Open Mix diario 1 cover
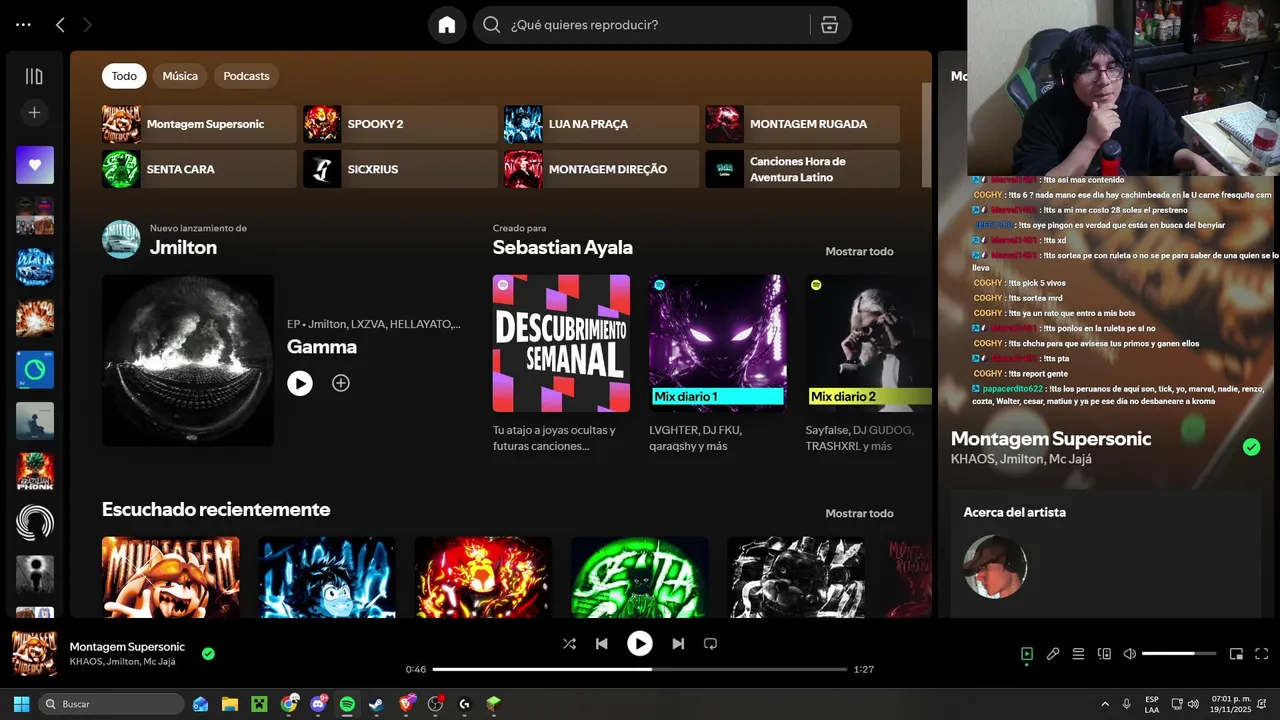This screenshot has width=1280, height=720. pos(717,343)
